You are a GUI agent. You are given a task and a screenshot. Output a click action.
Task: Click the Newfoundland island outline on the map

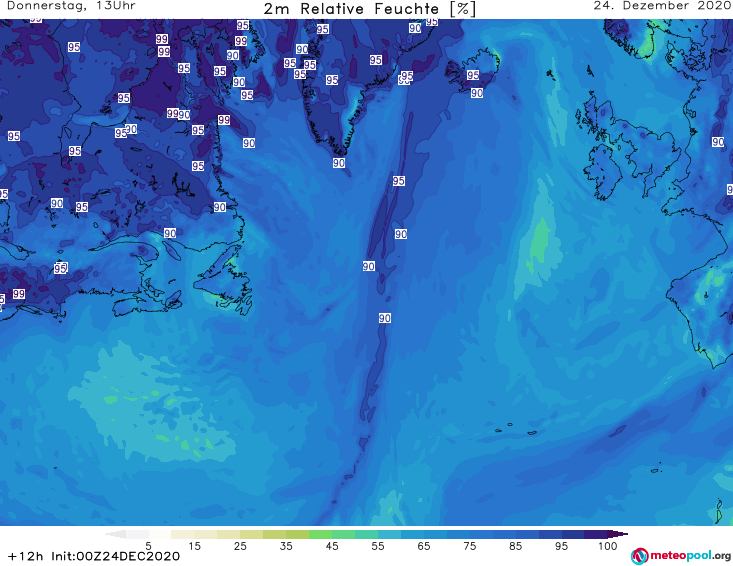tap(224, 283)
